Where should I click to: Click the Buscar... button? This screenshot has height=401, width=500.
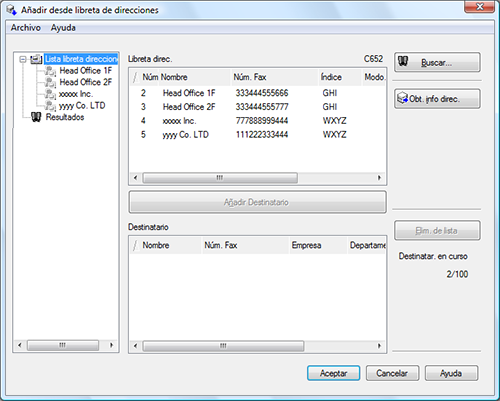[437, 62]
